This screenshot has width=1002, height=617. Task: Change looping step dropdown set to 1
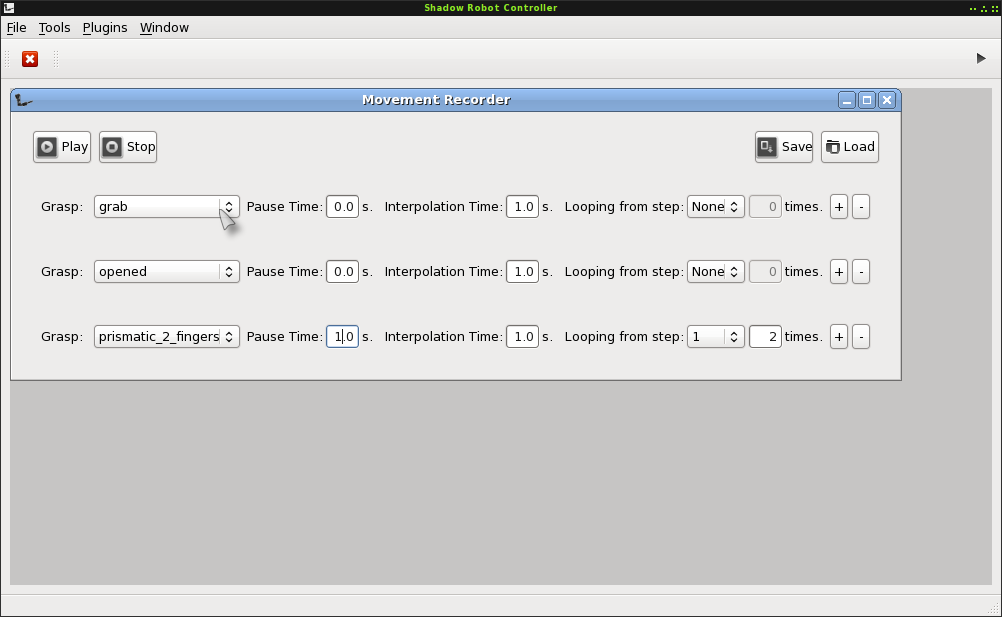click(715, 337)
